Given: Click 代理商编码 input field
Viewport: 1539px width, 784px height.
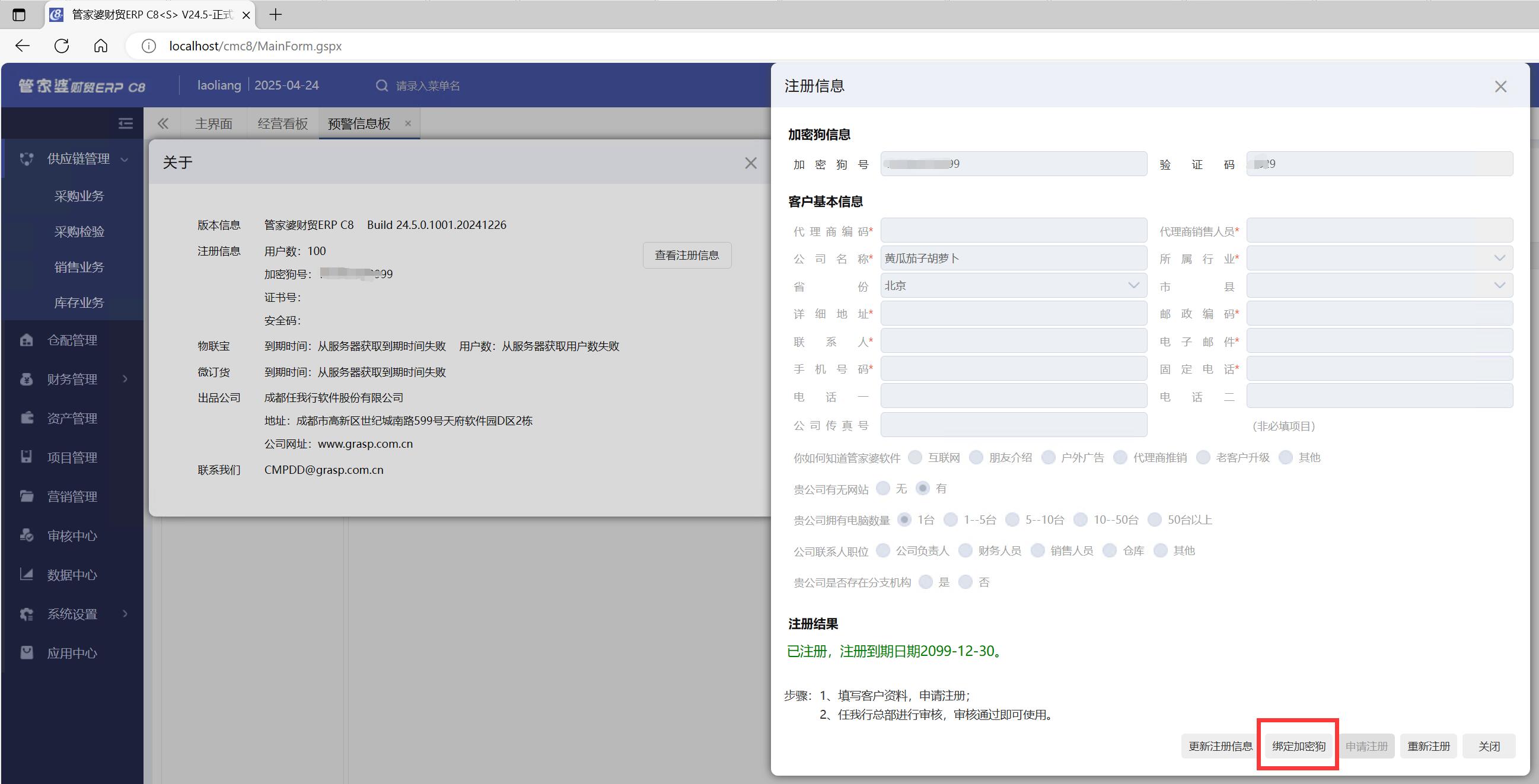Looking at the screenshot, I should 1014,230.
